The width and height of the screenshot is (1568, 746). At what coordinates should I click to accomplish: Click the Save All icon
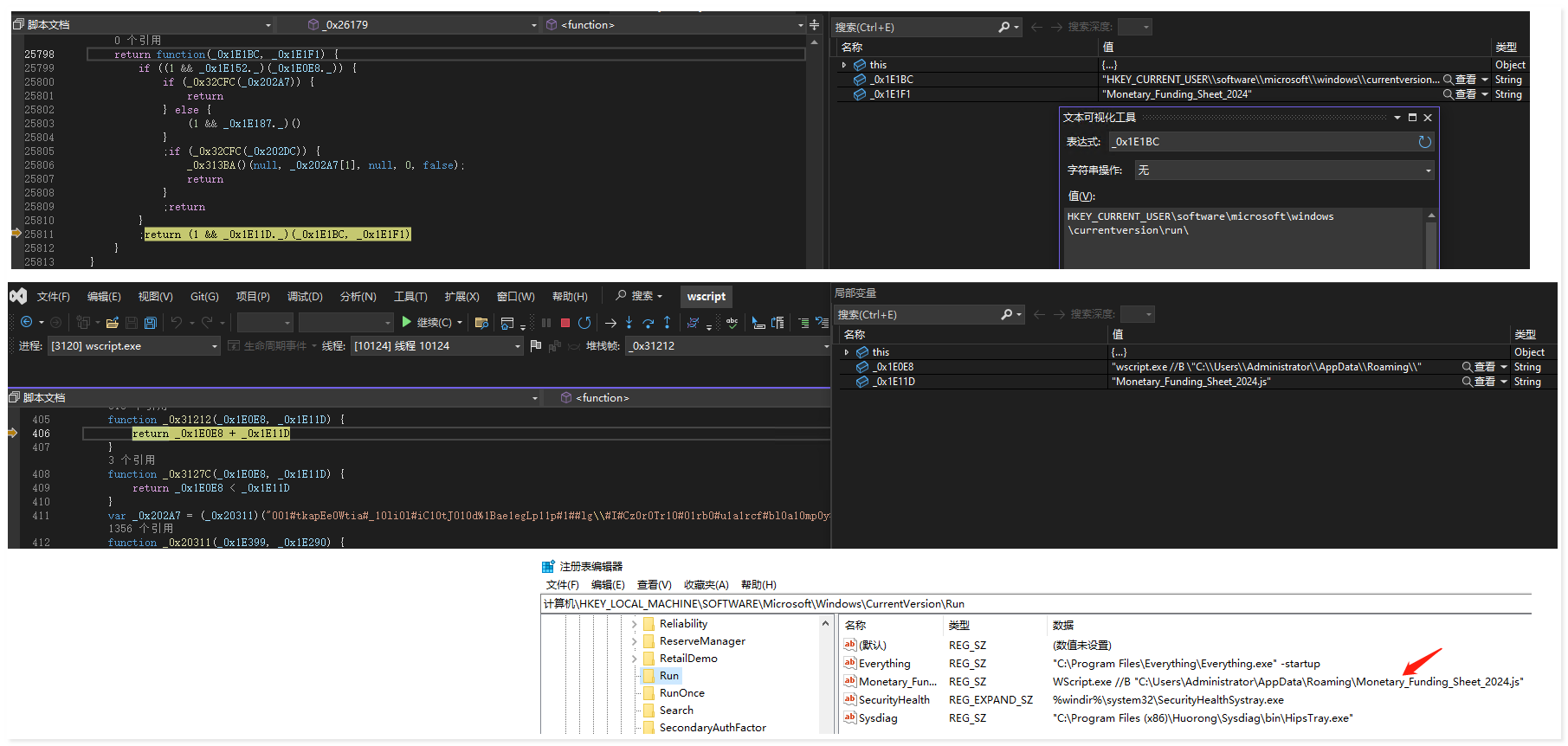(151, 323)
